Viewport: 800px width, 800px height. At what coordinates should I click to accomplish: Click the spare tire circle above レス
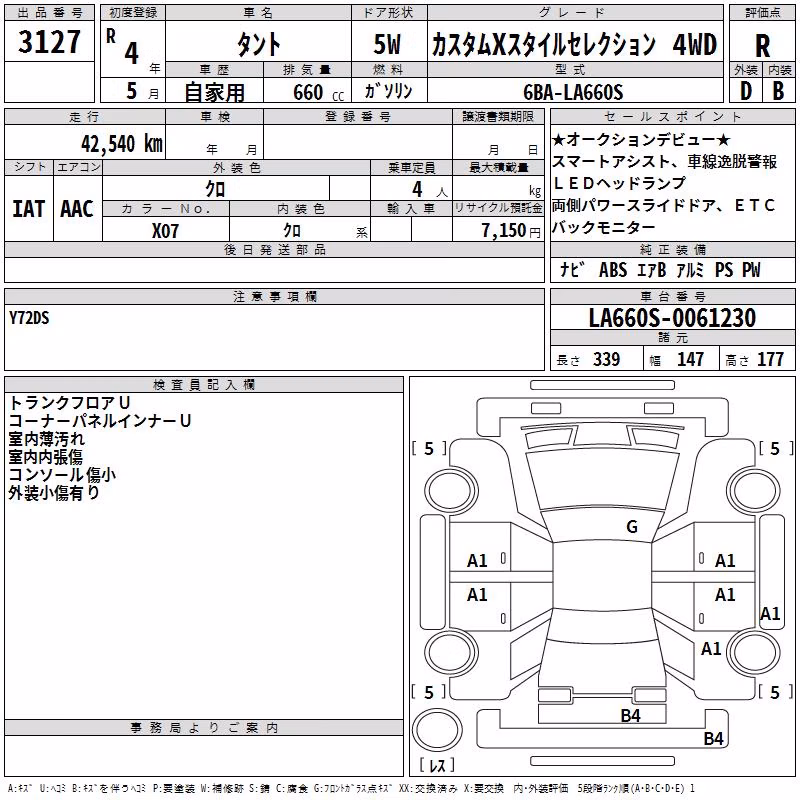pos(437,730)
